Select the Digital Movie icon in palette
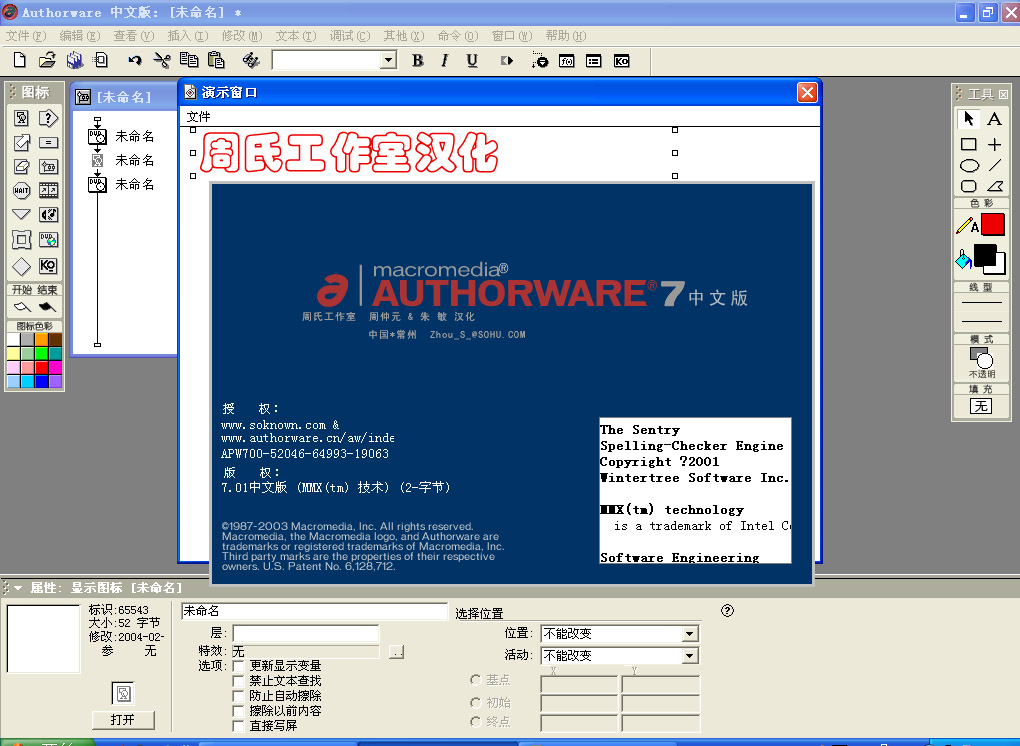This screenshot has height=746, width=1020. 48,191
